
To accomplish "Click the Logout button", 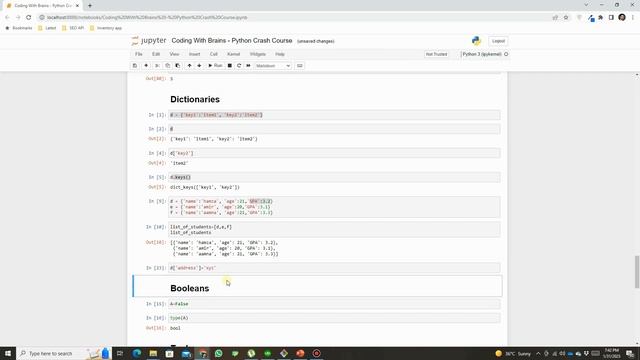I will click(498, 41).
